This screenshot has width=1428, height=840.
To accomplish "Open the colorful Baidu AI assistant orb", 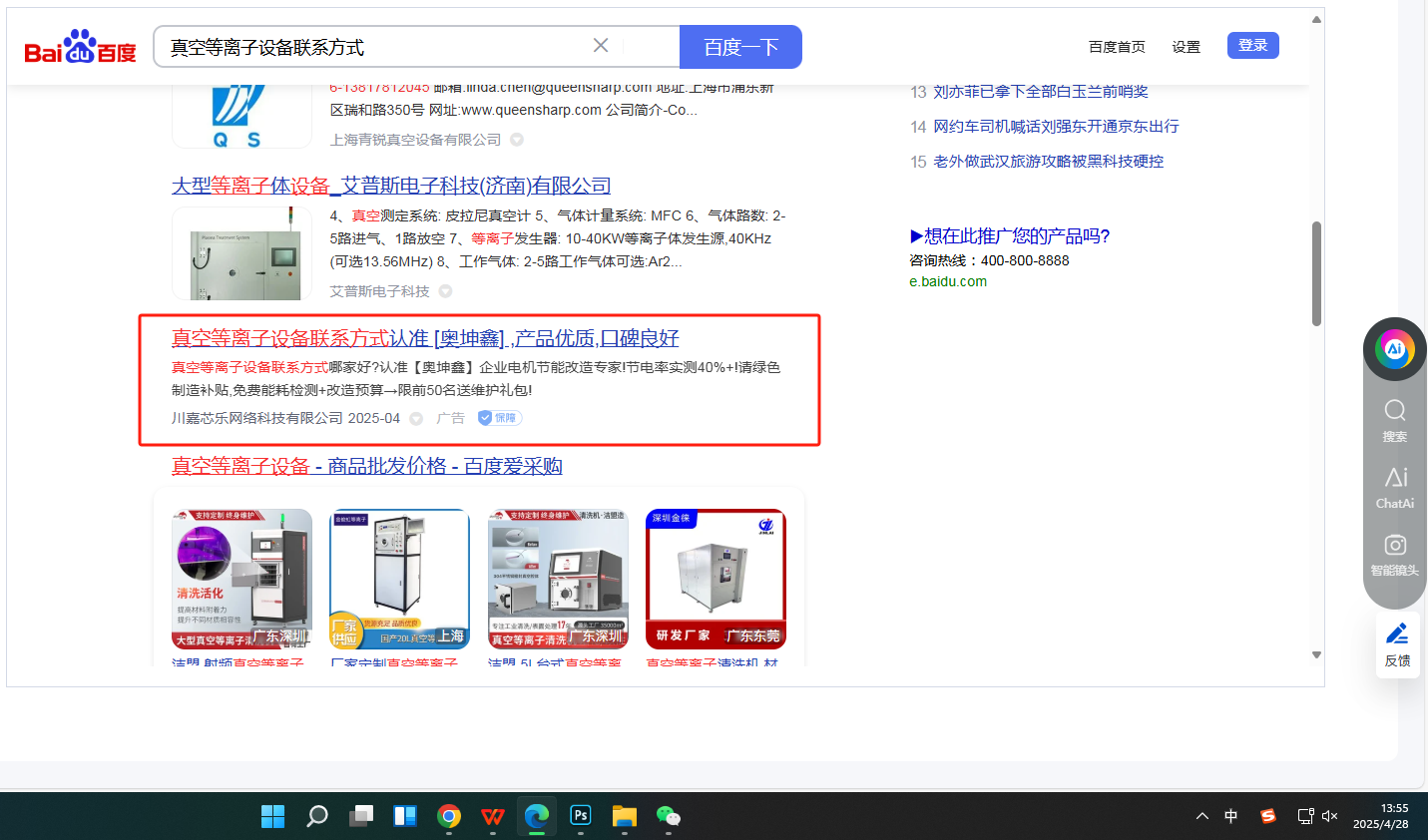I will [x=1395, y=349].
